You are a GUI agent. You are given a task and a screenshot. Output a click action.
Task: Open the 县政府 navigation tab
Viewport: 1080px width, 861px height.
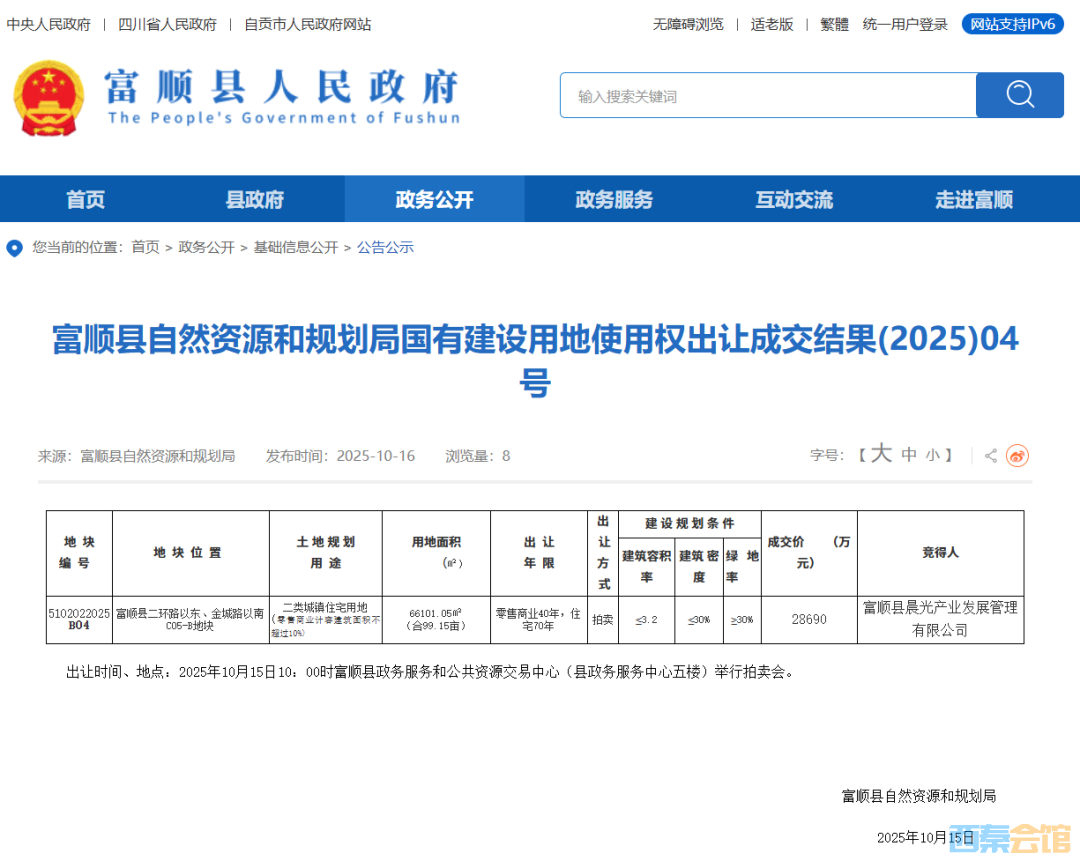[255, 199]
